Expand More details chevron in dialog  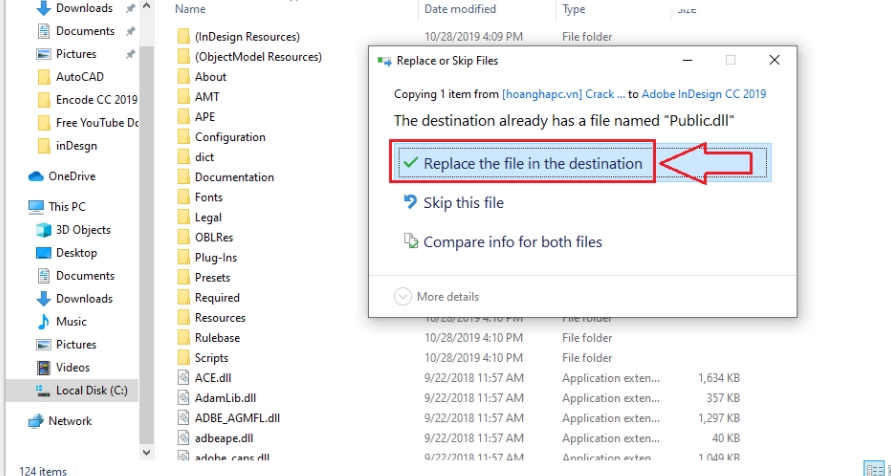[x=403, y=296]
